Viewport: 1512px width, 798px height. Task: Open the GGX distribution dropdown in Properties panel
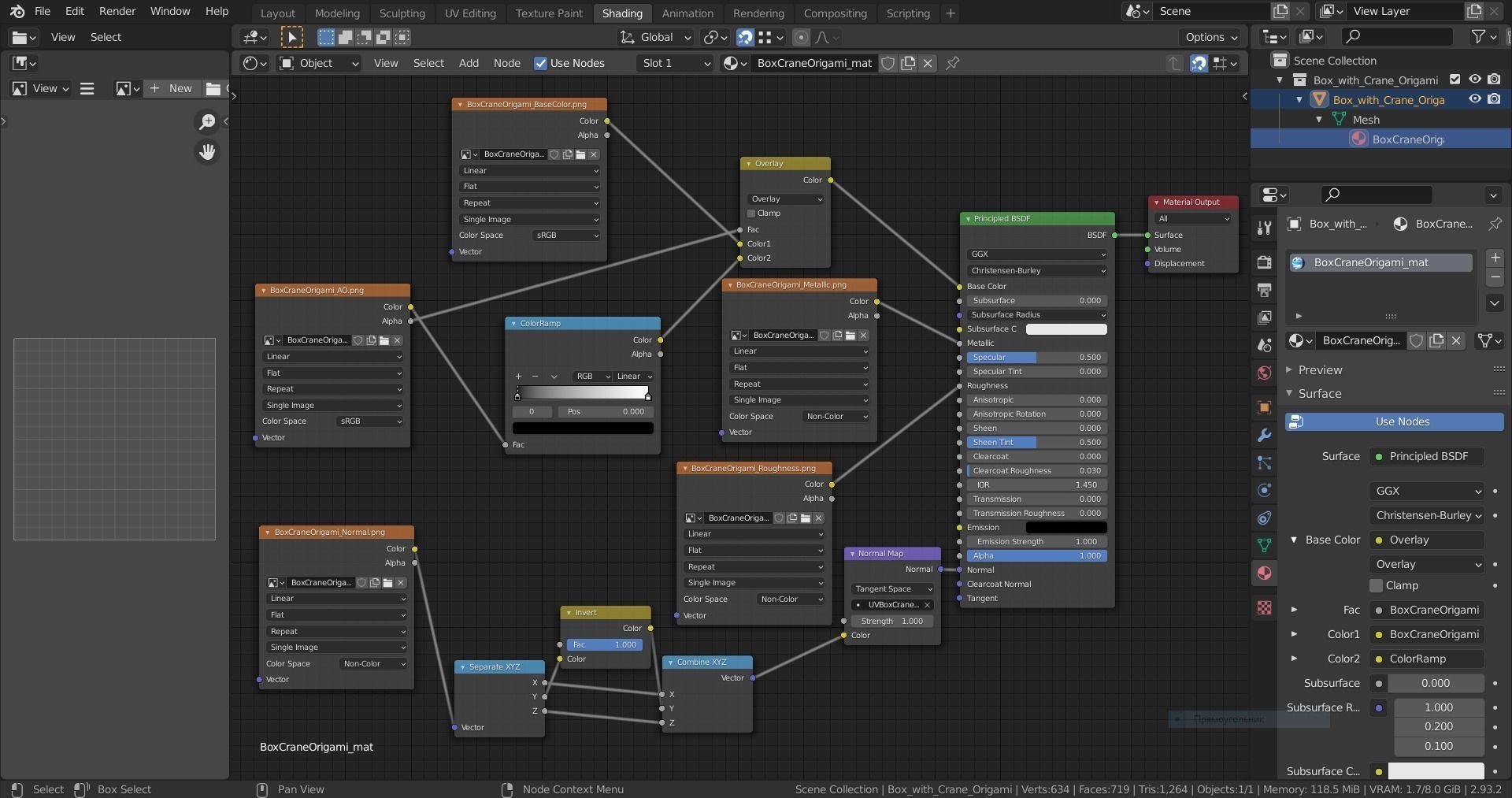[x=1426, y=491]
